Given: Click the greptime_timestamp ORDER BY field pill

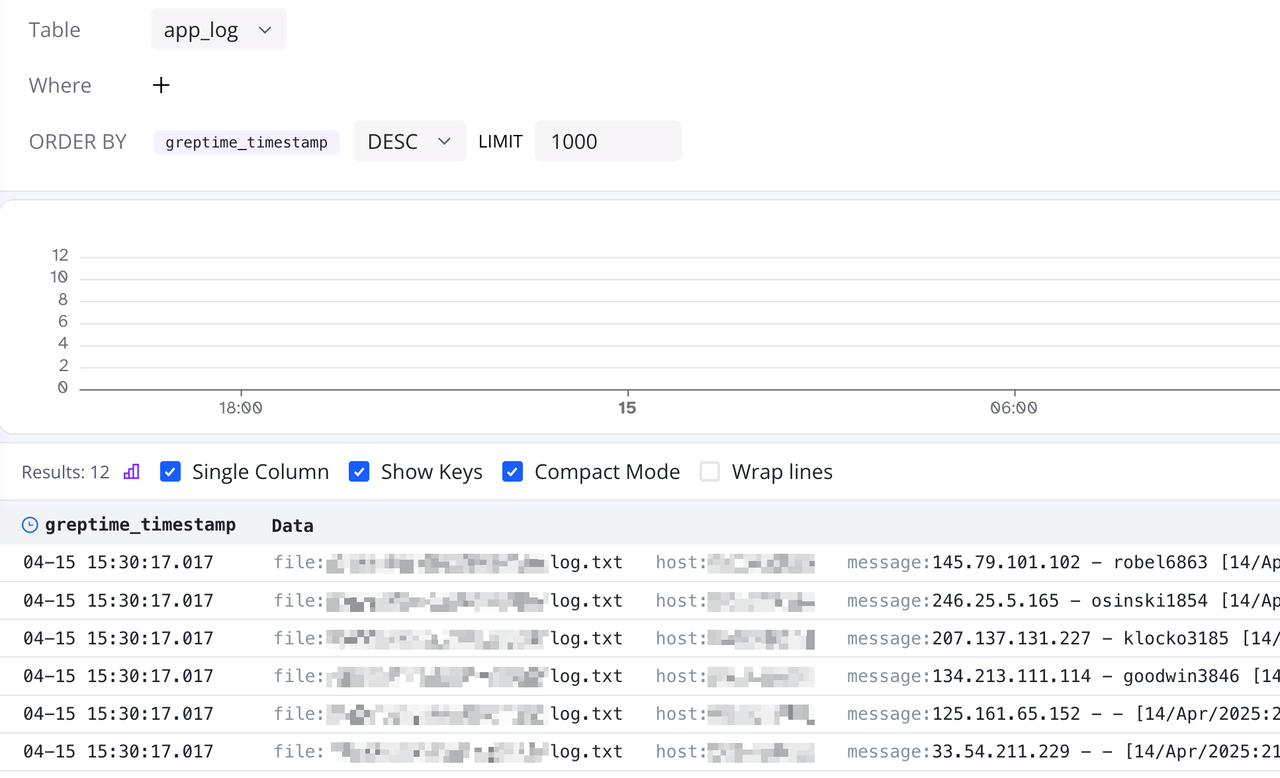Looking at the screenshot, I should tap(246, 142).
